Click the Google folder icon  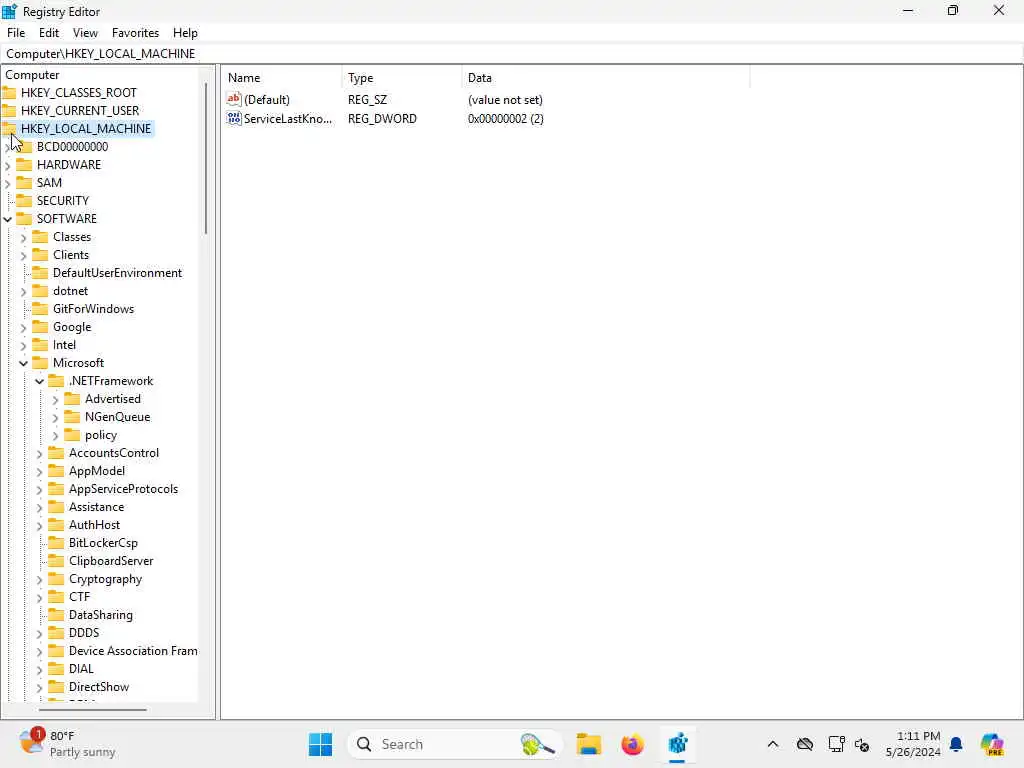(x=40, y=327)
